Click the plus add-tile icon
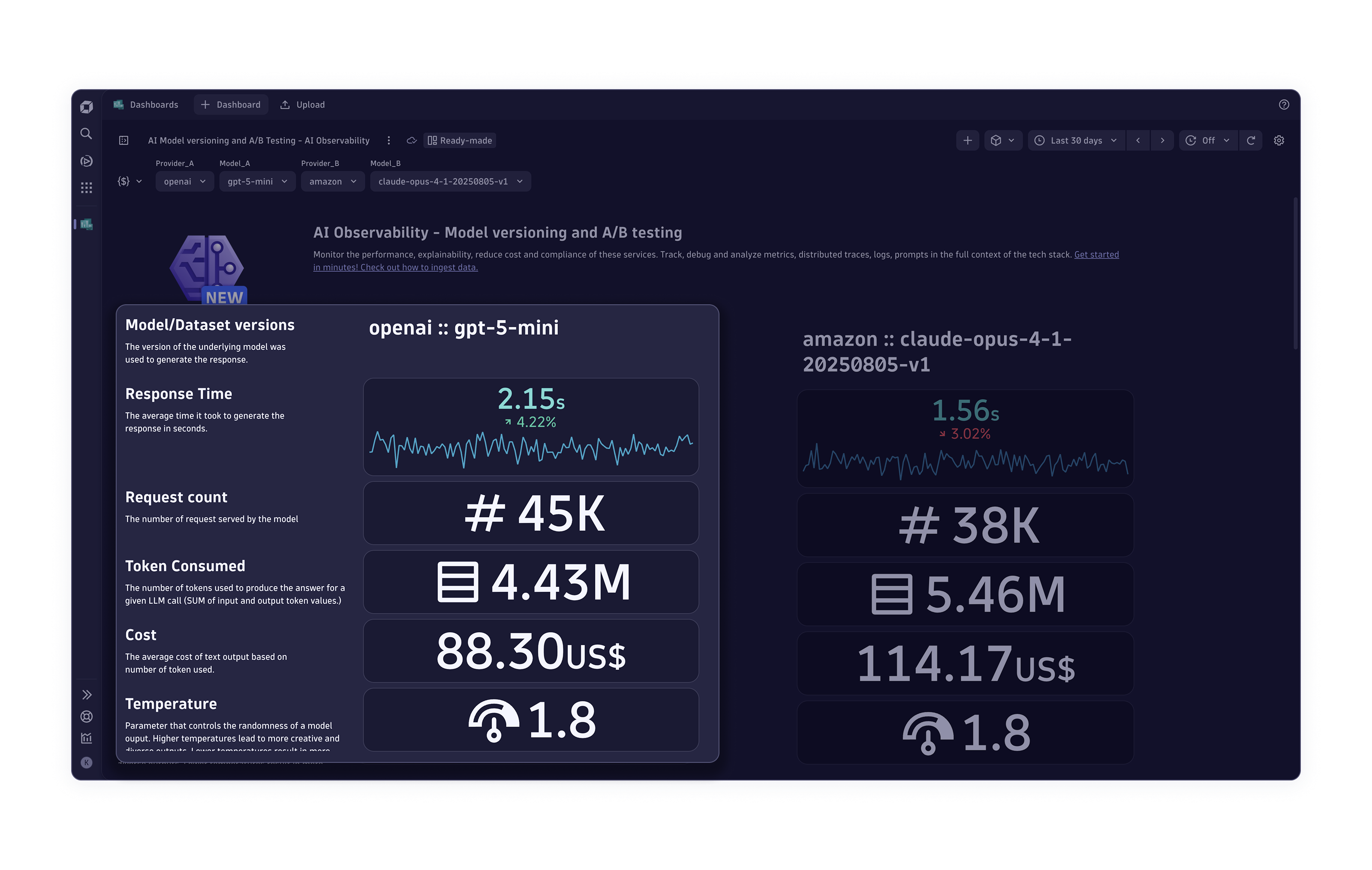Viewport: 1372px width, 870px height. [967, 141]
